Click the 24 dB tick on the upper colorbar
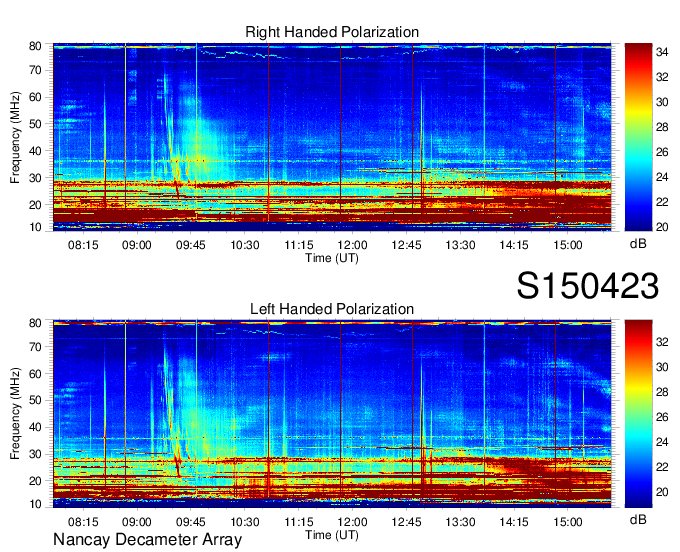This screenshot has width=680, height=552. 662,177
